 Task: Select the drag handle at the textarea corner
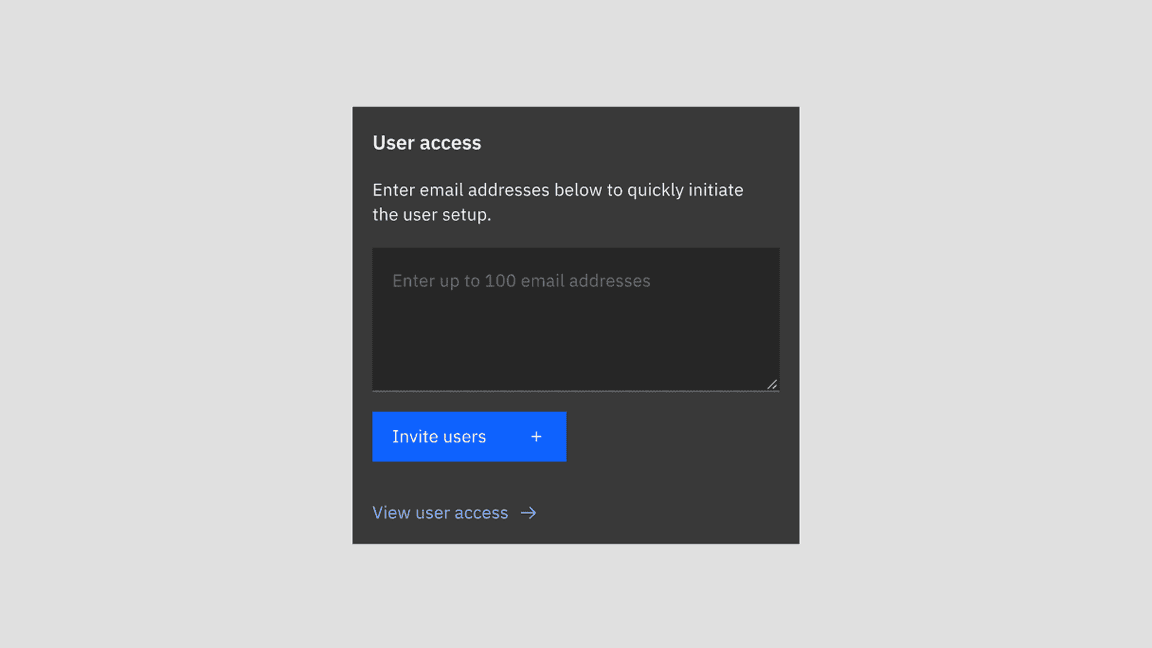[x=772, y=382]
